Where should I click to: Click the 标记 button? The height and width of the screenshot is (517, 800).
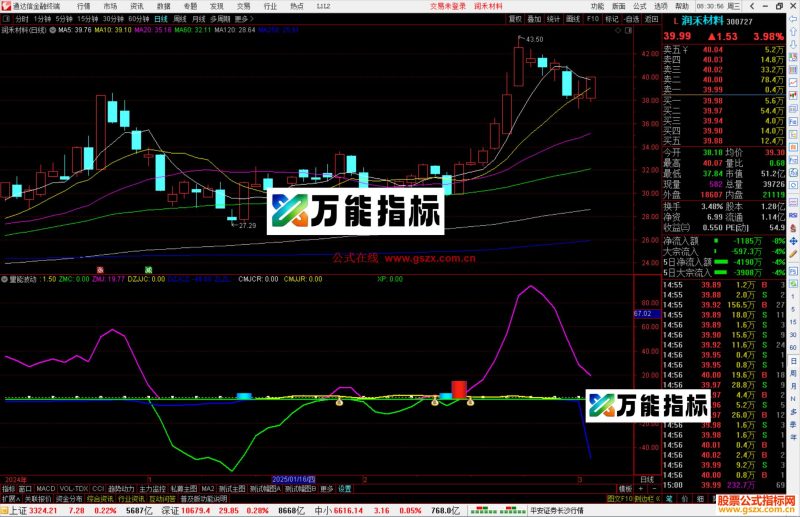(x=612, y=19)
